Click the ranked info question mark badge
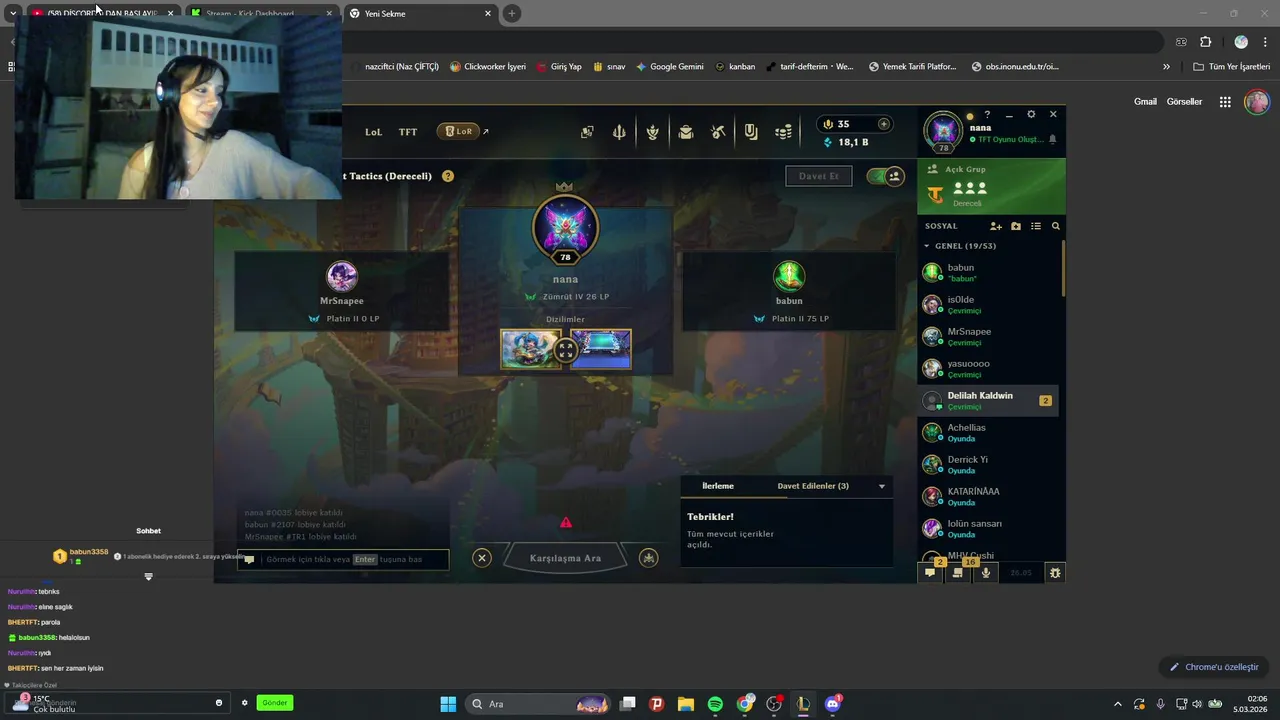 [448, 176]
